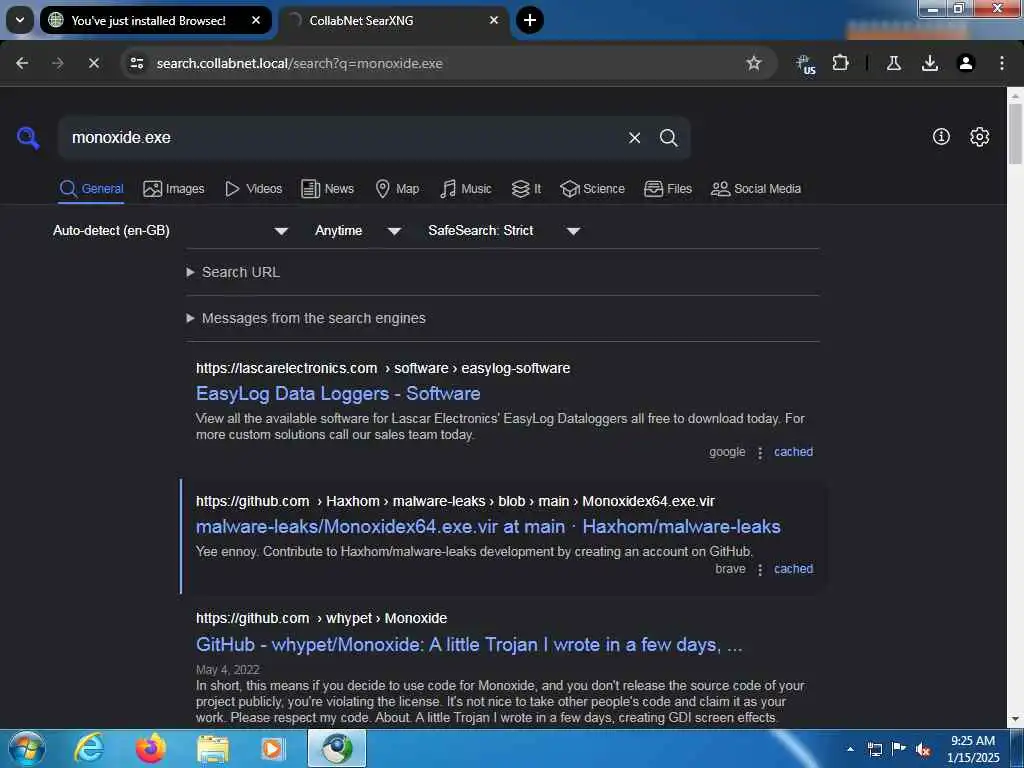Open more options for brave result
1024x768 pixels.
coord(760,569)
